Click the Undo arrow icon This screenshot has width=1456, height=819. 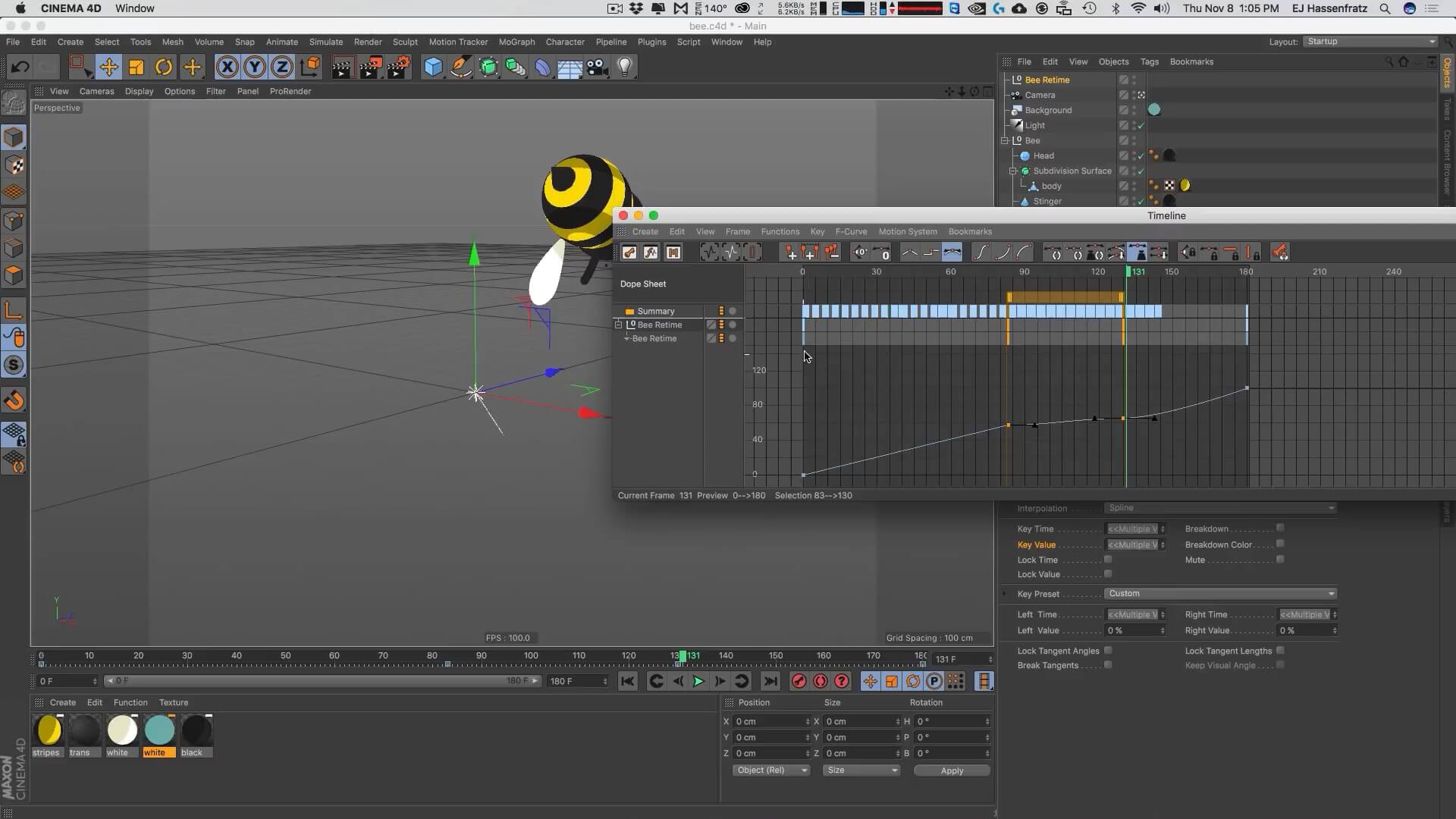click(20, 67)
